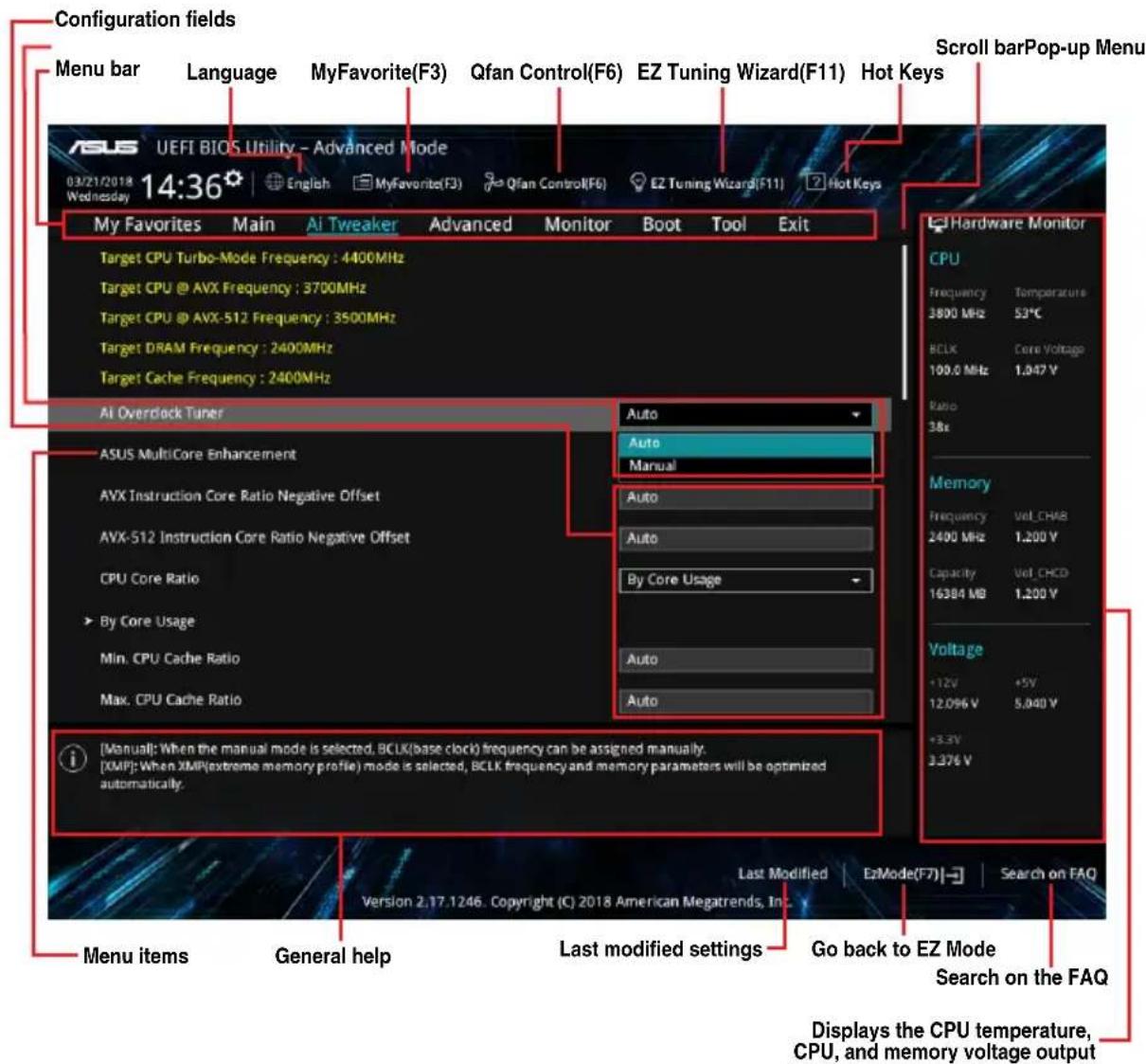Switch back to EzMode(F7)
This screenshot has width=1146, height=1064.
click(x=913, y=874)
